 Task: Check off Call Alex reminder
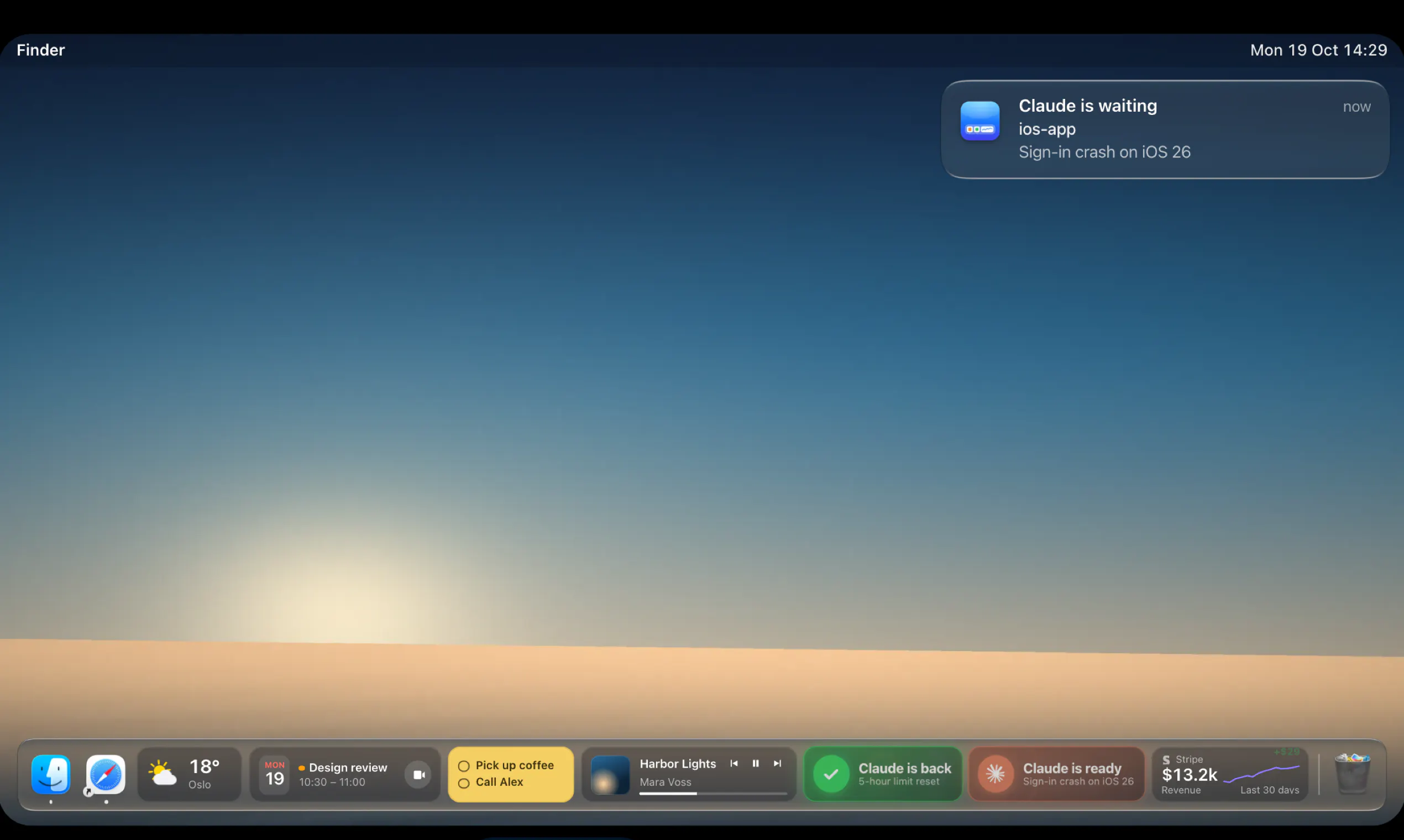tap(464, 784)
